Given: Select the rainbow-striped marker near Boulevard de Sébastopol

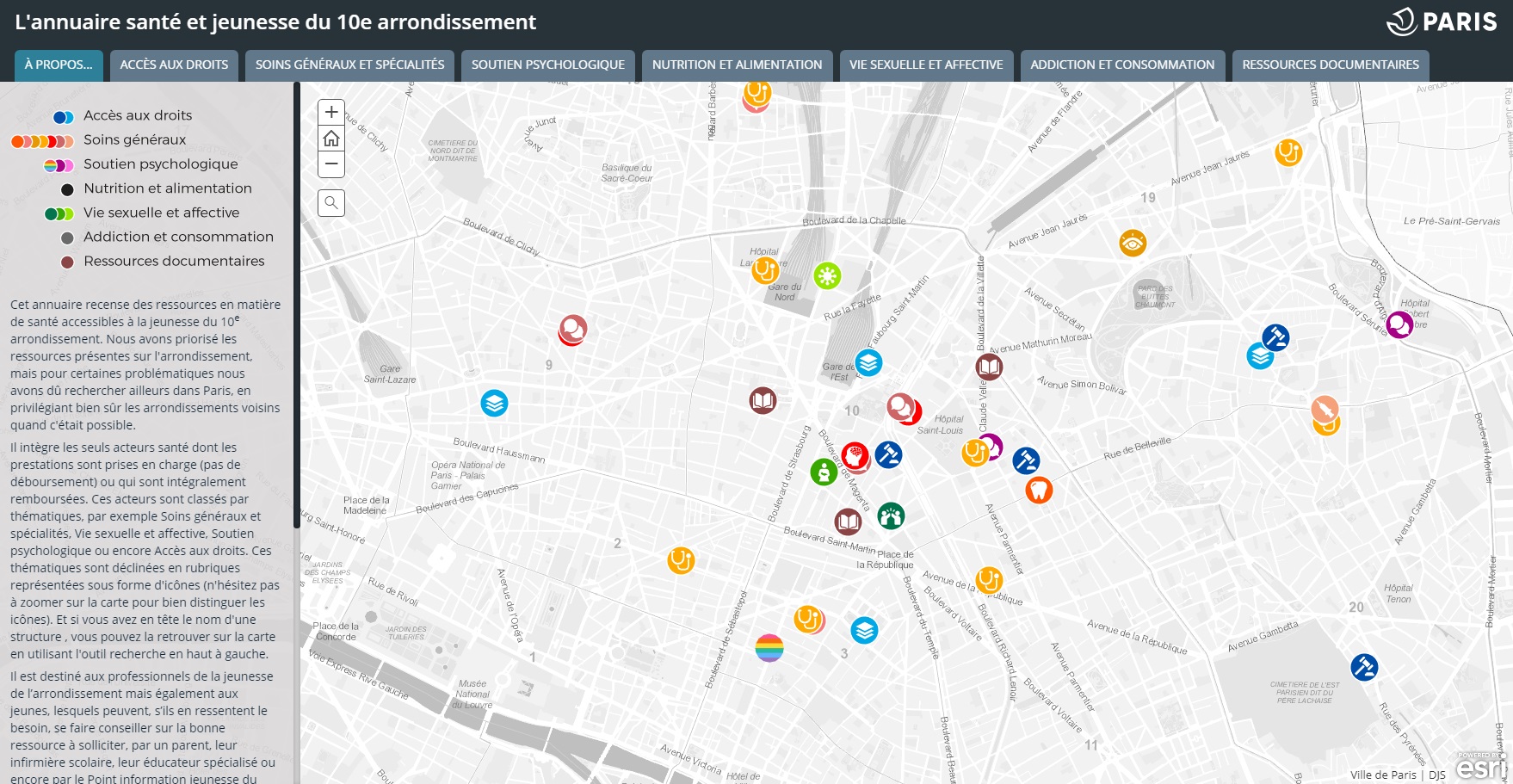Looking at the screenshot, I should [769, 647].
